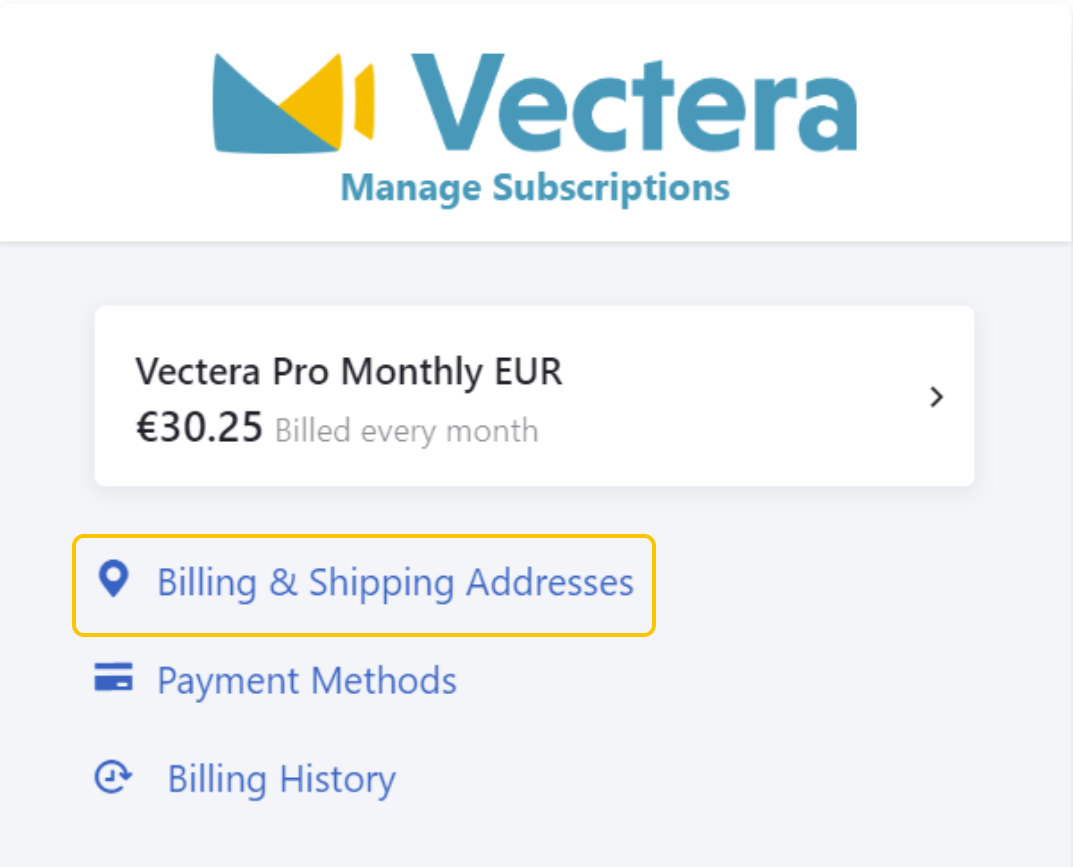Viewport: 1073px width, 867px height.
Task: Go to Payment Methods
Action: pyautogui.click(x=276, y=680)
